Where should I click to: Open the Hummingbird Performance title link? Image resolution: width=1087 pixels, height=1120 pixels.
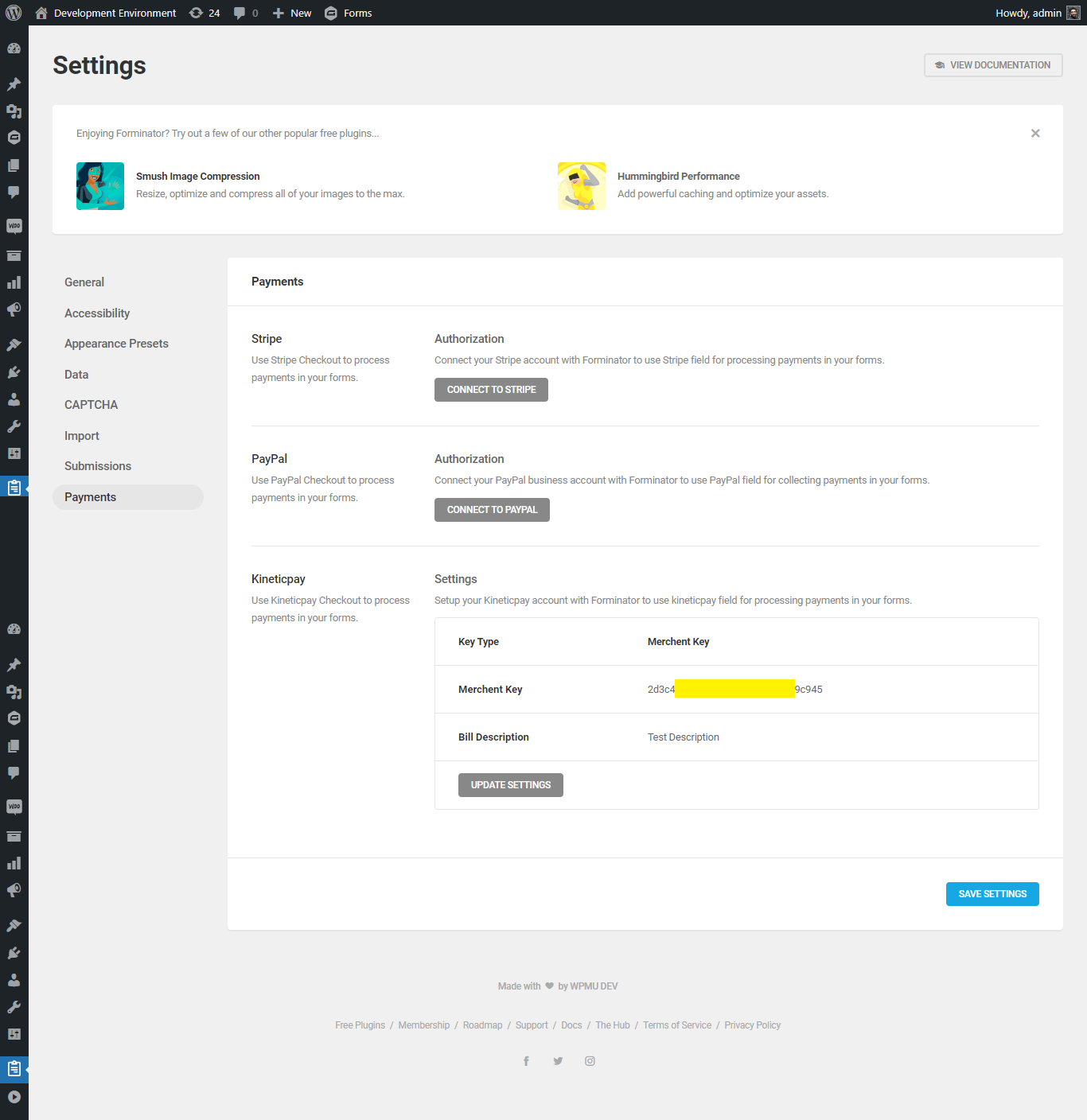679,177
